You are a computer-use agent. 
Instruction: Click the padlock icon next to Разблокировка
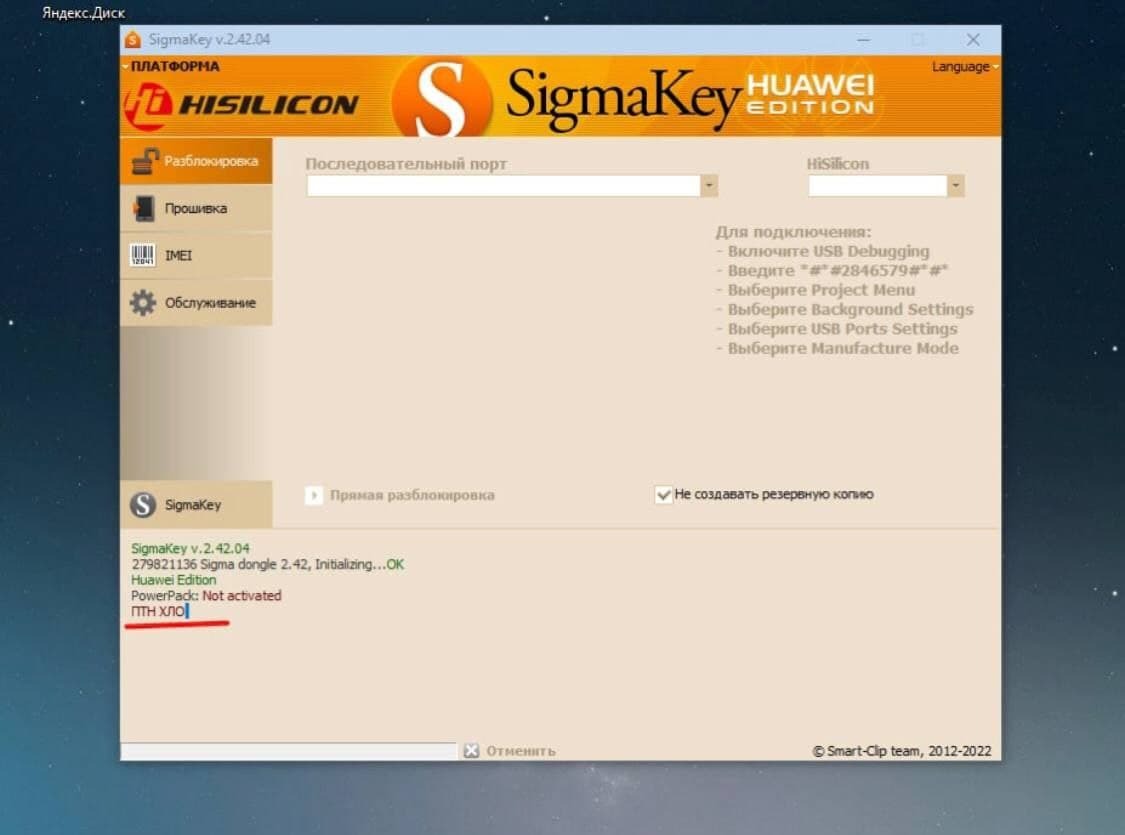pyautogui.click(x=145, y=161)
